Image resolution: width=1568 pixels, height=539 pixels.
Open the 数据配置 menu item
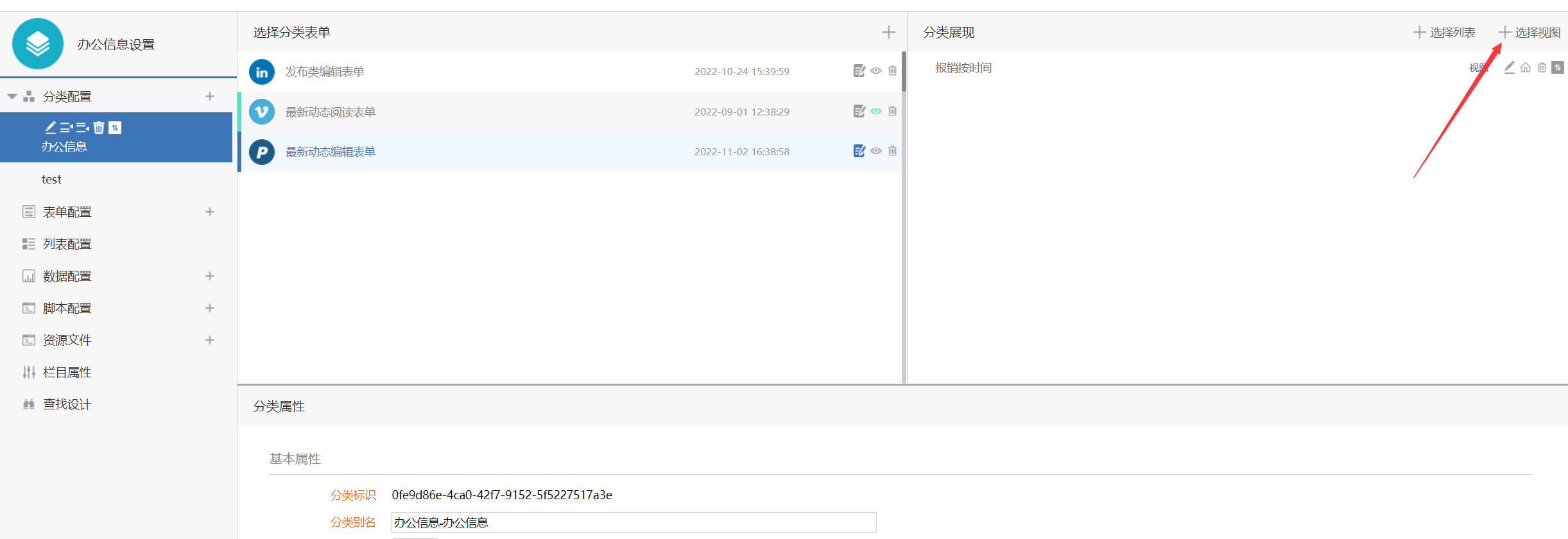pyautogui.click(x=67, y=276)
